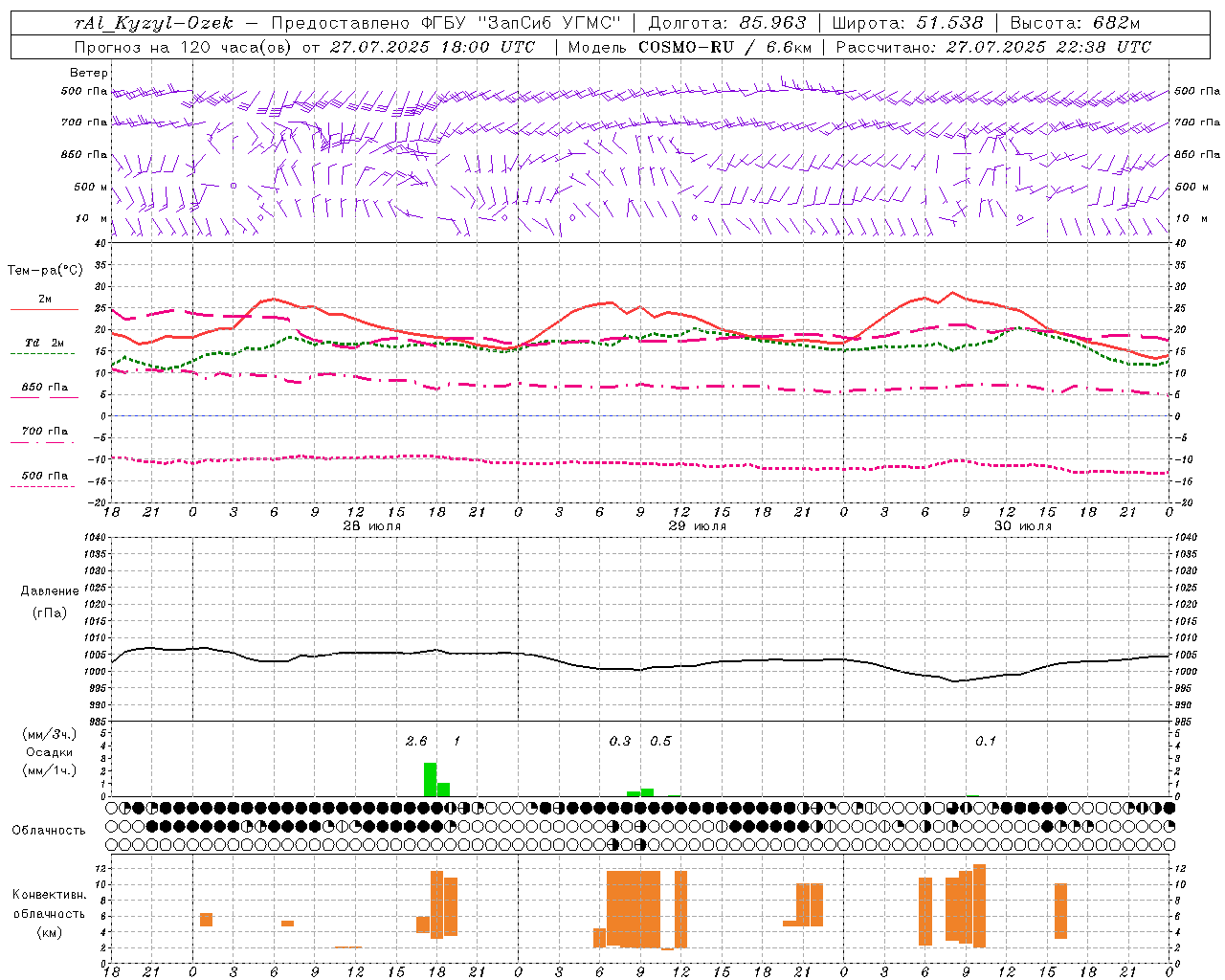Click the 29 июля date label
1225x980 pixels.
click(698, 526)
